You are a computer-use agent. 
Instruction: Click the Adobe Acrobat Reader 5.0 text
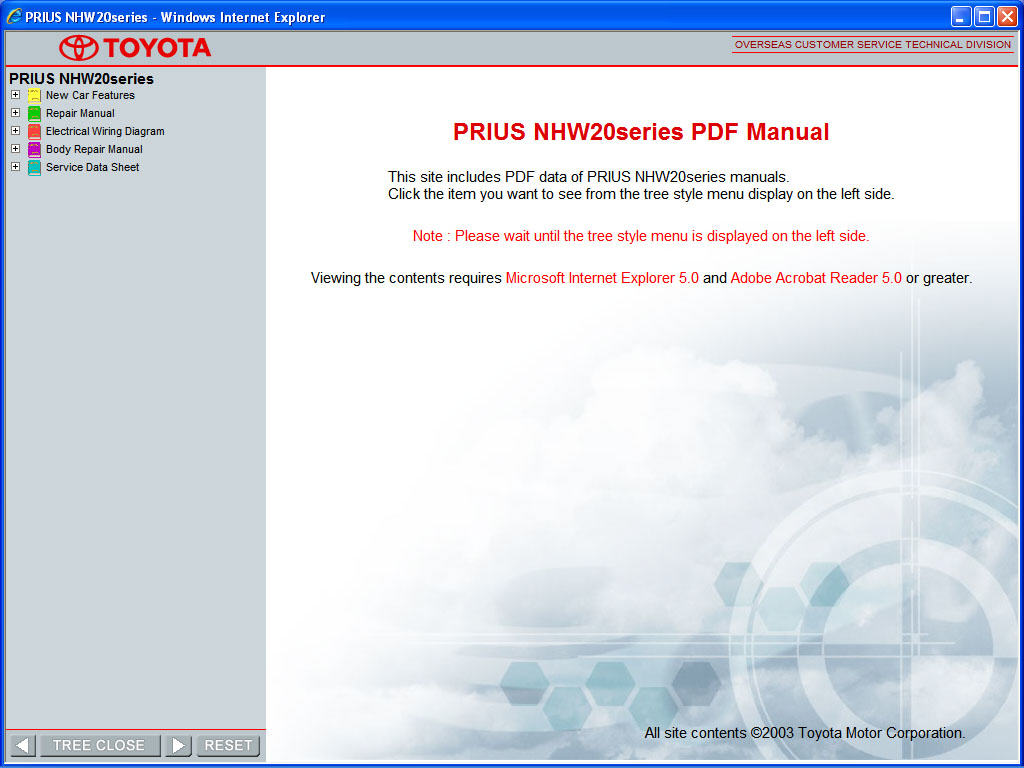tap(816, 278)
